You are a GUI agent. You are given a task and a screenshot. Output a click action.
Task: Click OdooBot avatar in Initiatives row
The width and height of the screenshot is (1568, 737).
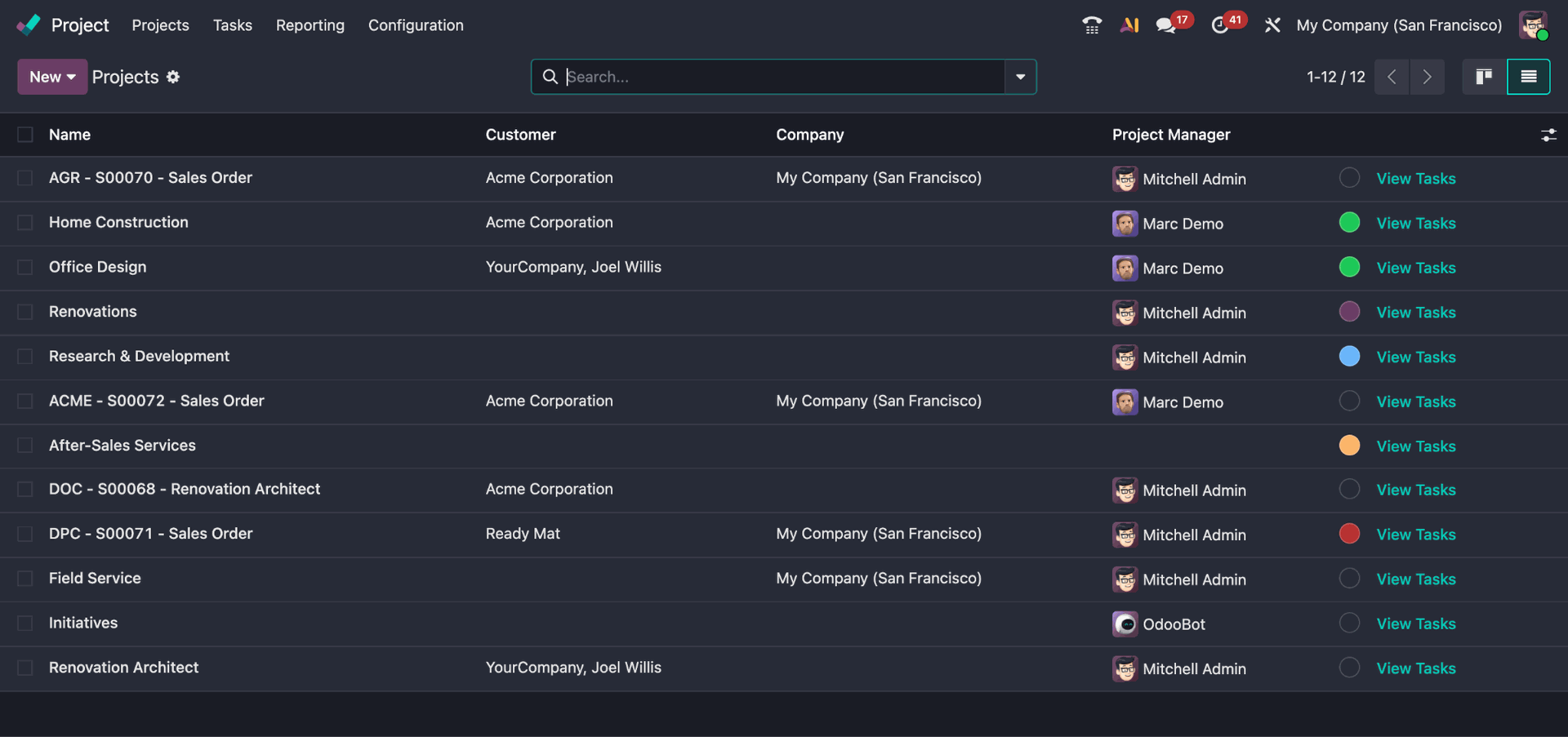(1125, 624)
